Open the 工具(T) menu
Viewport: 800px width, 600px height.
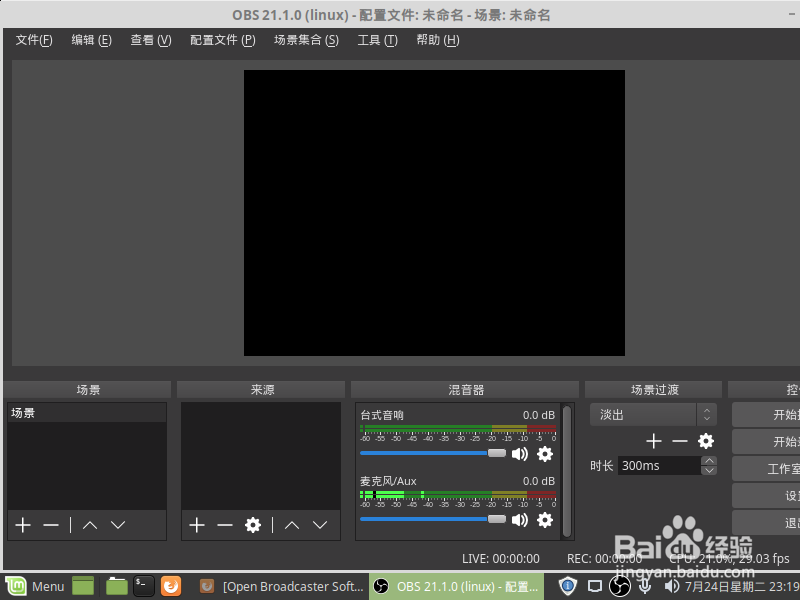click(x=377, y=40)
